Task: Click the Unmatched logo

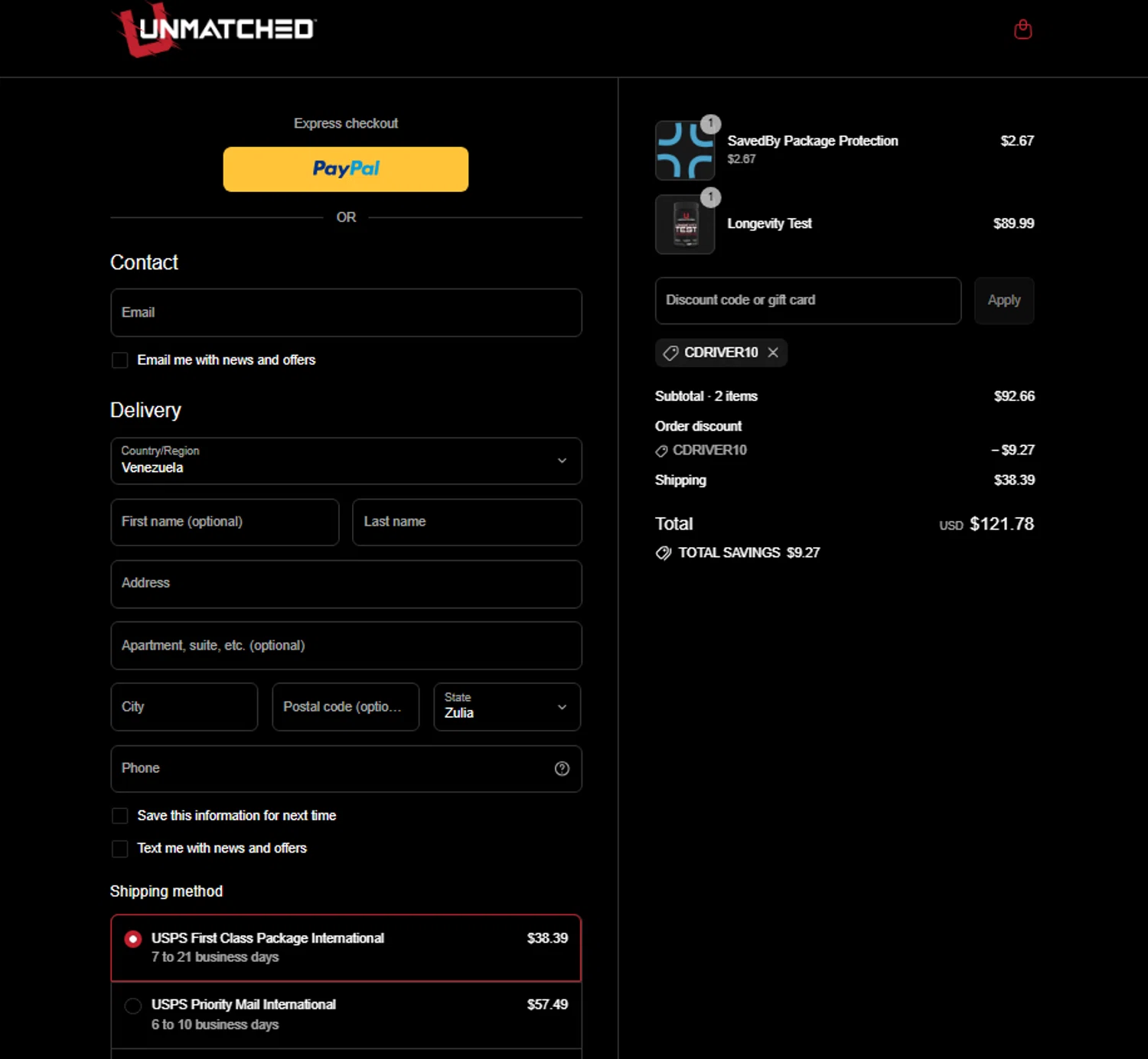Action: (215, 30)
